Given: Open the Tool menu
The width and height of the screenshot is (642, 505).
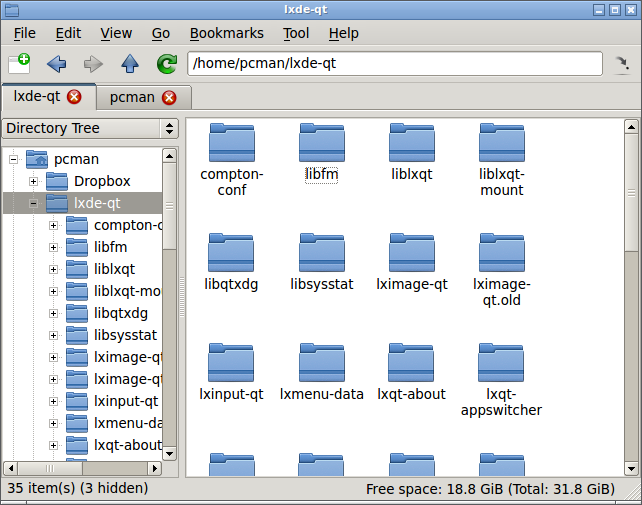Looking at the screenshot, I should (x=296, y=33).
